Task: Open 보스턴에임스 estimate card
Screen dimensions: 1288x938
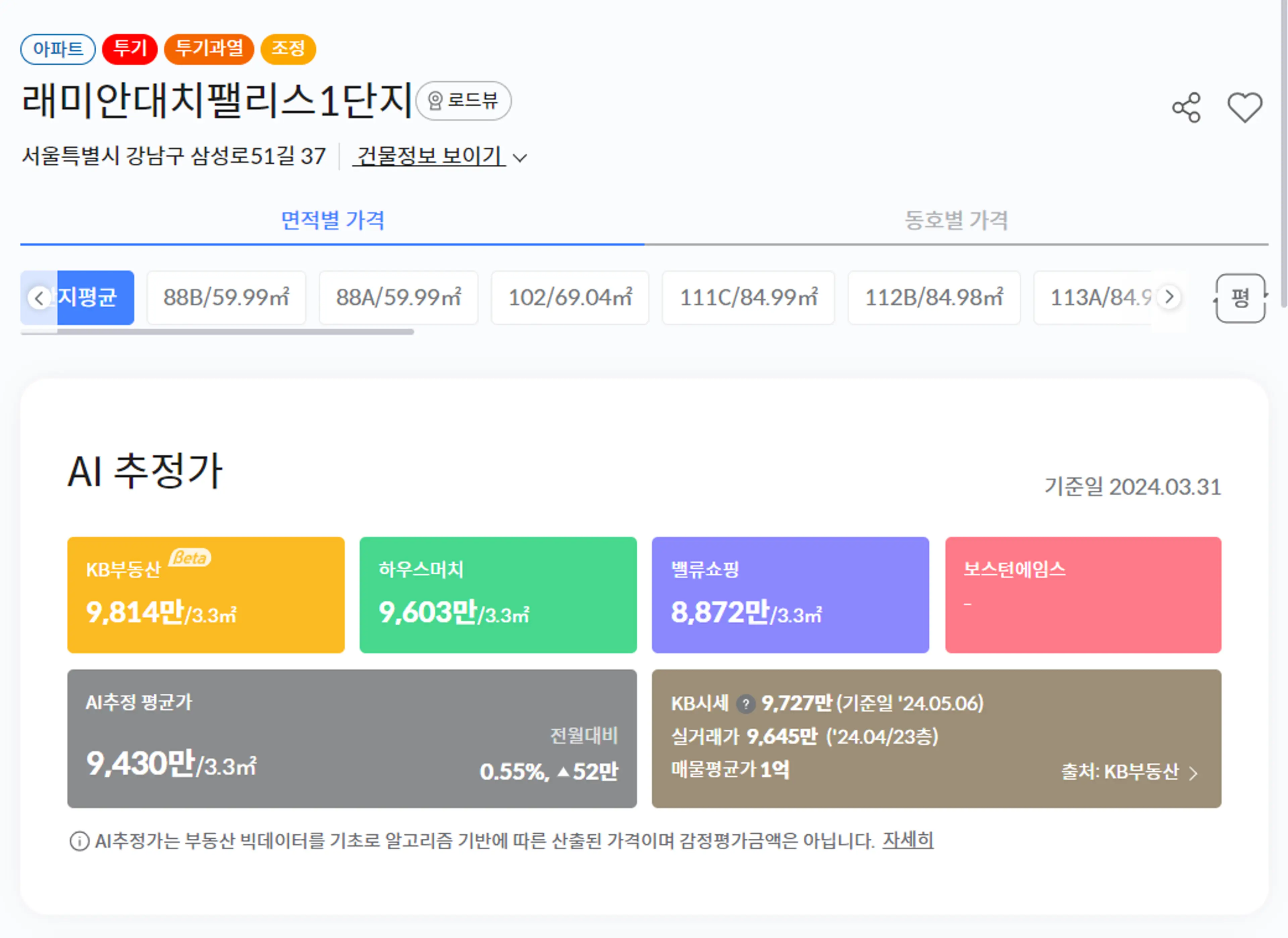Action: pyautogui.click(x=1083, y=595)
